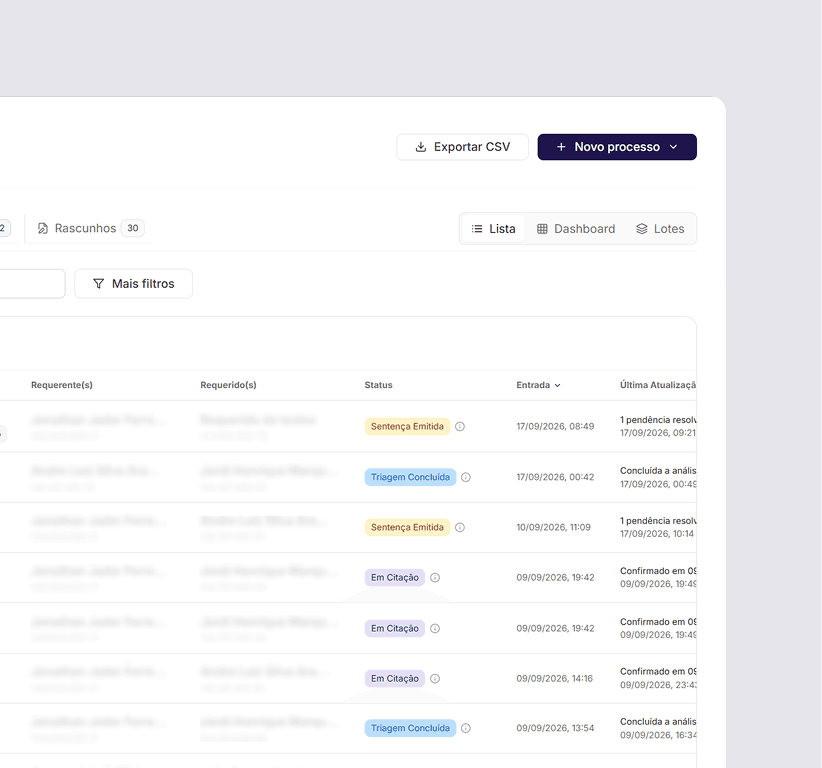Open info icon for 10/09/2026 Sentença Emitida
Screen dimensions: 822x768
point(460,527)
